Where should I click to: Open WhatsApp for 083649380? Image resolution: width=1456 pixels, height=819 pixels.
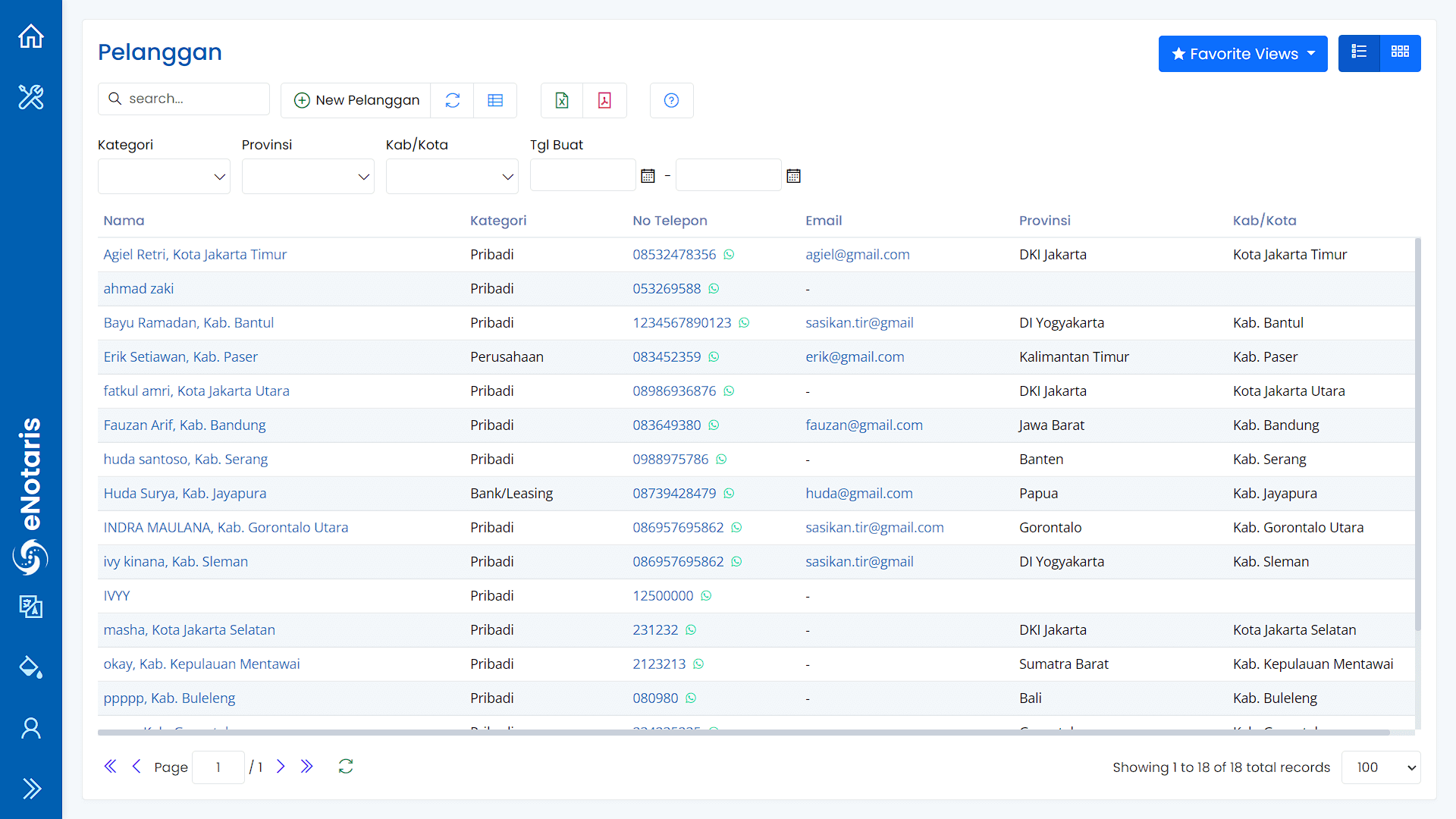click(714, 425)
